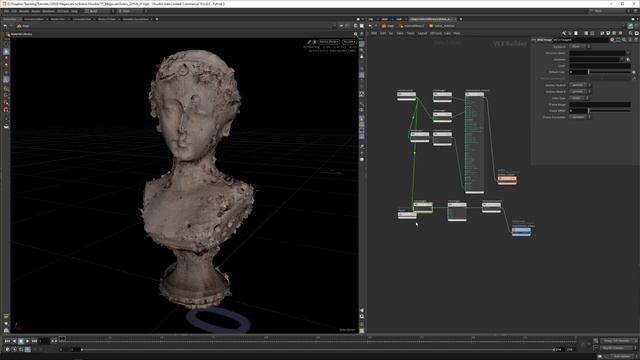This screenshot has height=360, width=640.
Task: Click the statue_material path segment
Action: coord(442,26)
